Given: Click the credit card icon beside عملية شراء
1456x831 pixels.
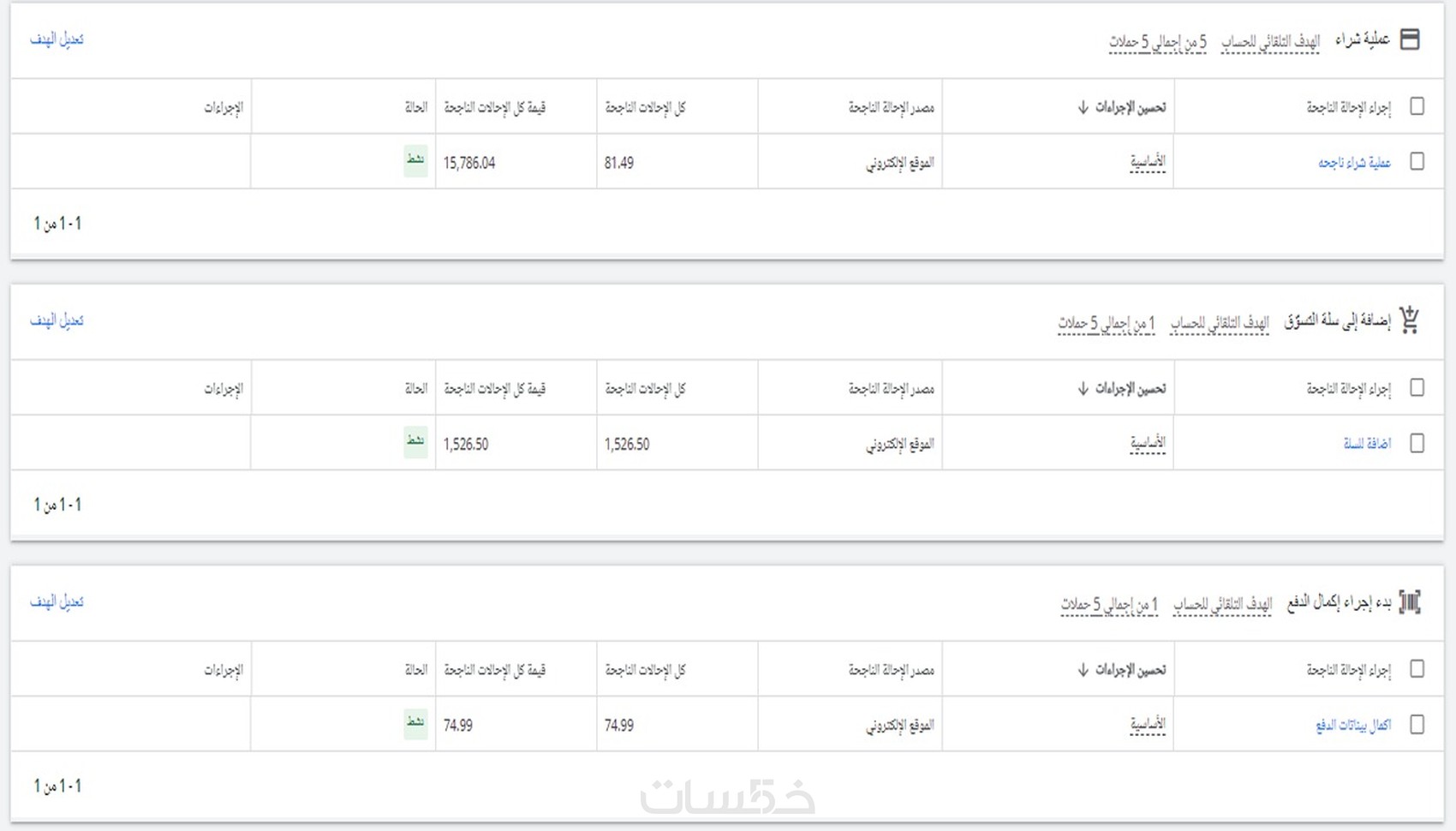Looking at the screenshot, I should (x=1410, y=39).
